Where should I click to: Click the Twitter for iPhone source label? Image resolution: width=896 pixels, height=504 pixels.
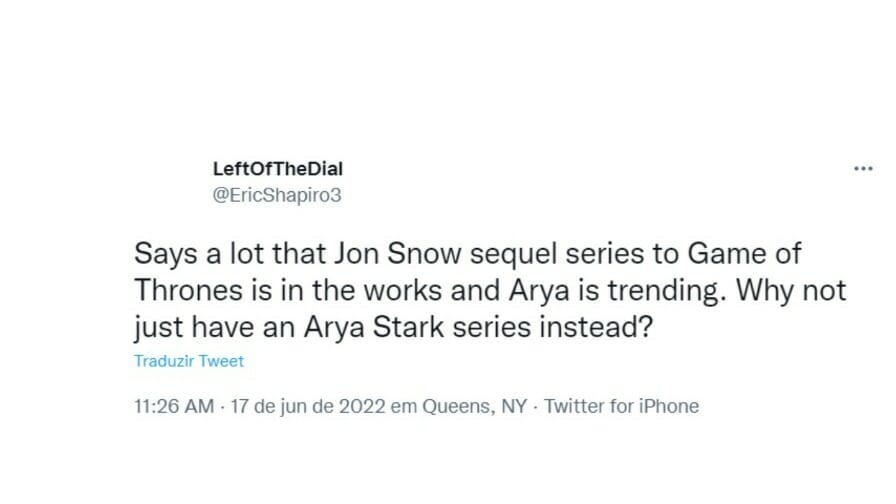[x=621, y=406]
